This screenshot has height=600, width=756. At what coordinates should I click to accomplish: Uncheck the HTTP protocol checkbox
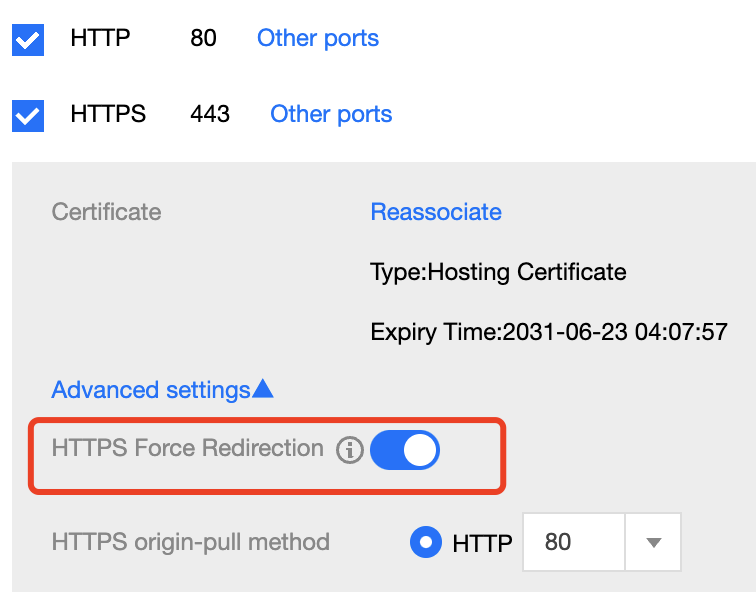[x=28, y=40]
